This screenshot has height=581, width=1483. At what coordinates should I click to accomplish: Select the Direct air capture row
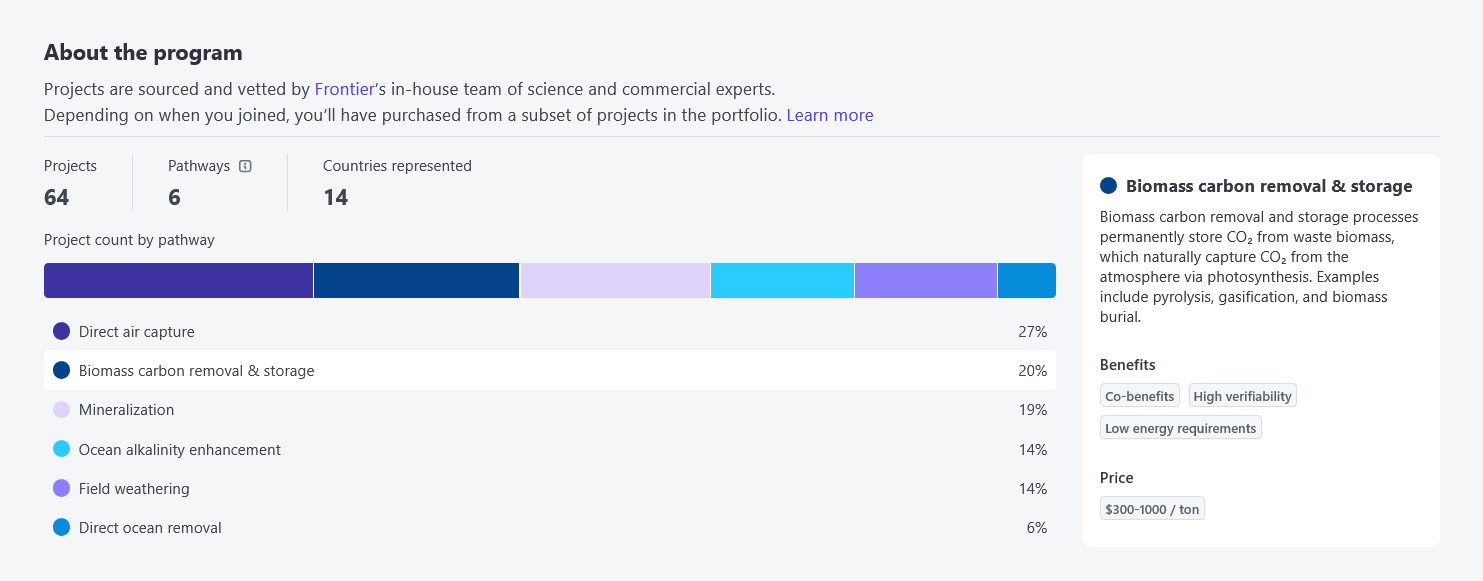(x=550, y=332)
